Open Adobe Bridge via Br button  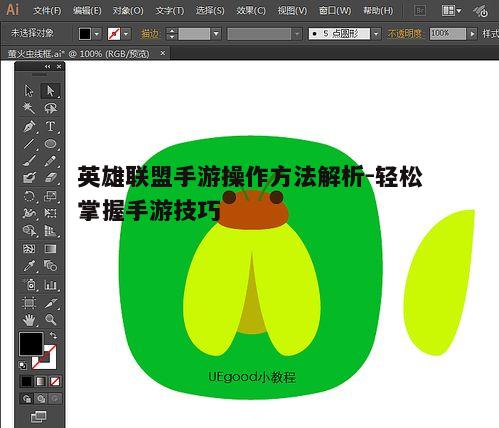(420, 11)
